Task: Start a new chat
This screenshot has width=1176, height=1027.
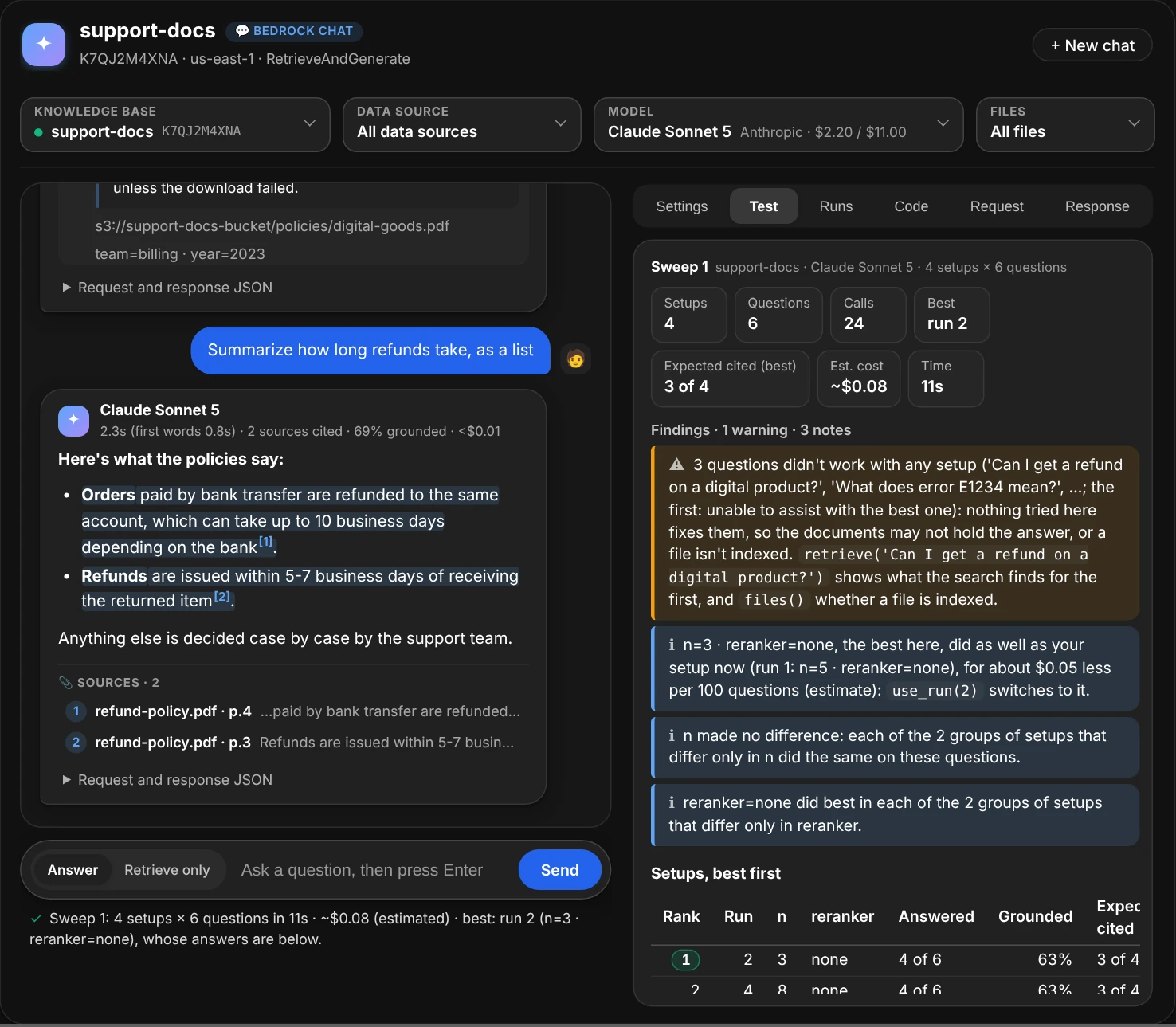Action: pyautogui.click(x=1092, y=45)
